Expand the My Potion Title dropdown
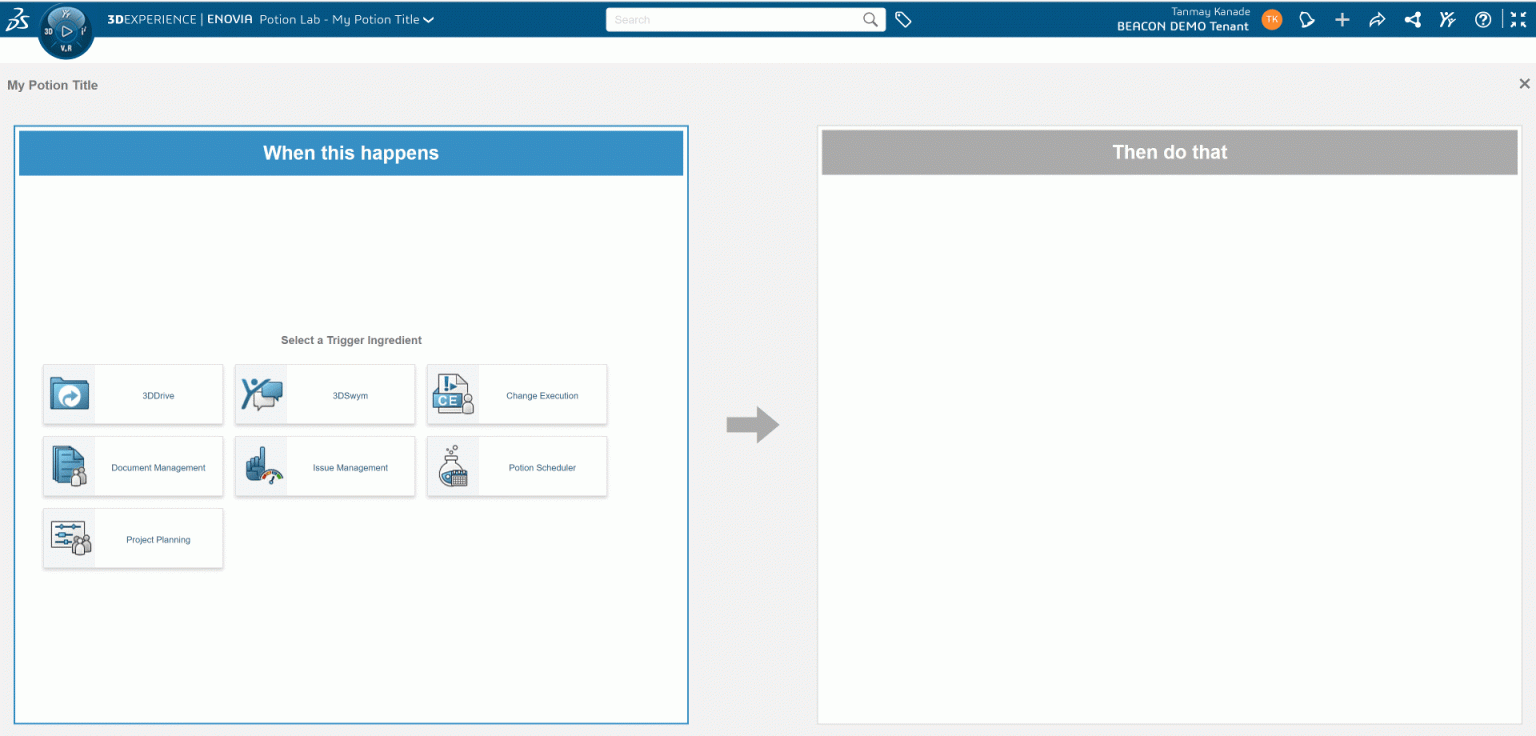Image resolution: width=1536 pixels, height=736 pixels. pos(428,20)
